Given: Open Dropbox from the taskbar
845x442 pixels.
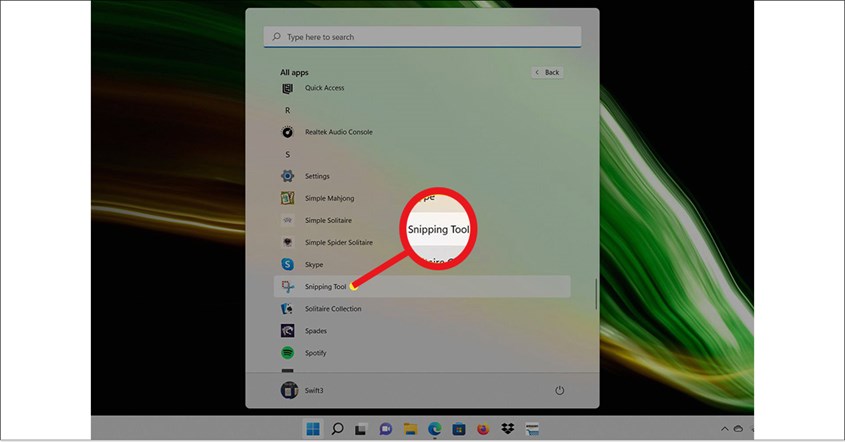Looking at the screenshot, I should (508, 429).
